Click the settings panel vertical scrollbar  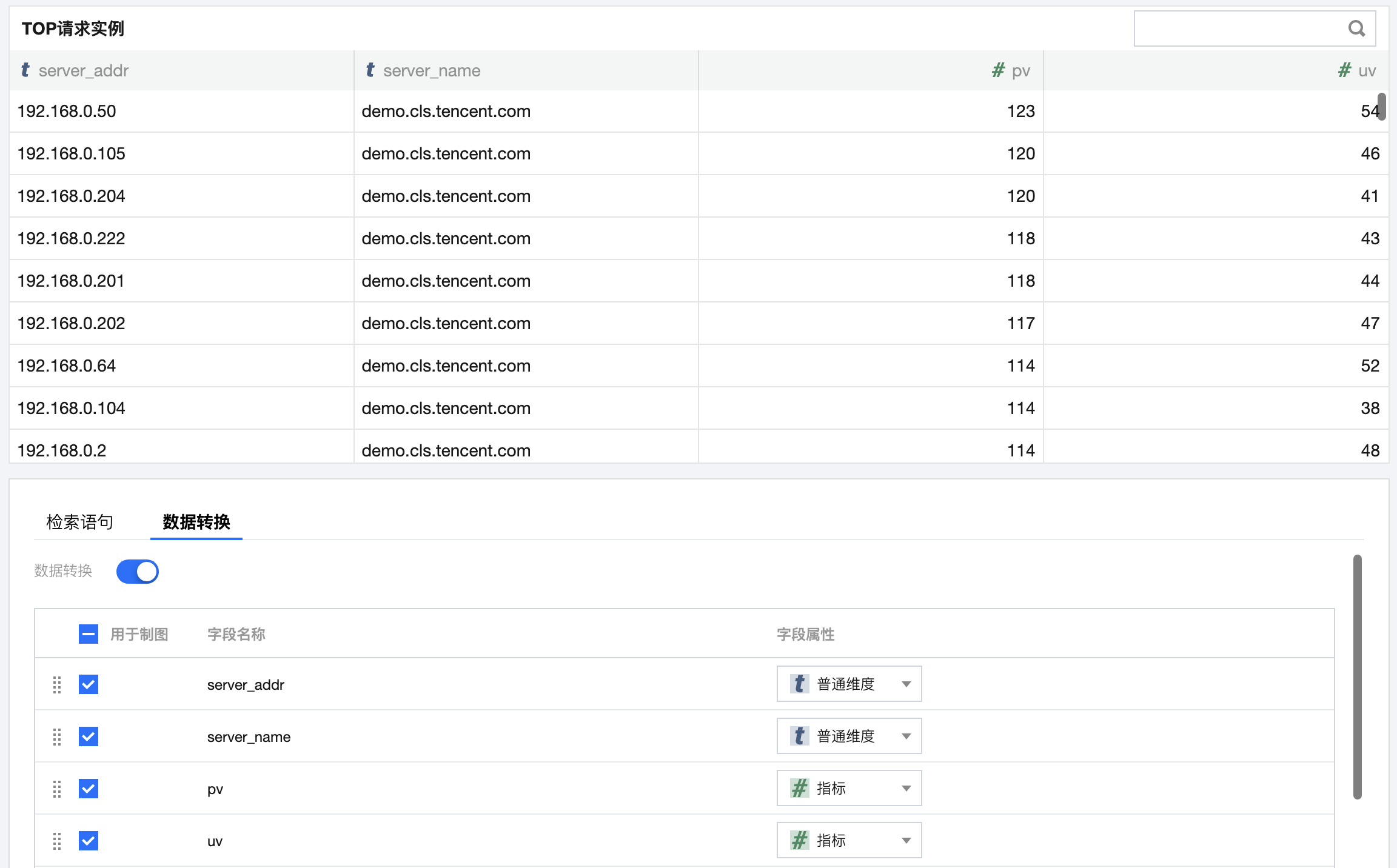(1358, 676)
